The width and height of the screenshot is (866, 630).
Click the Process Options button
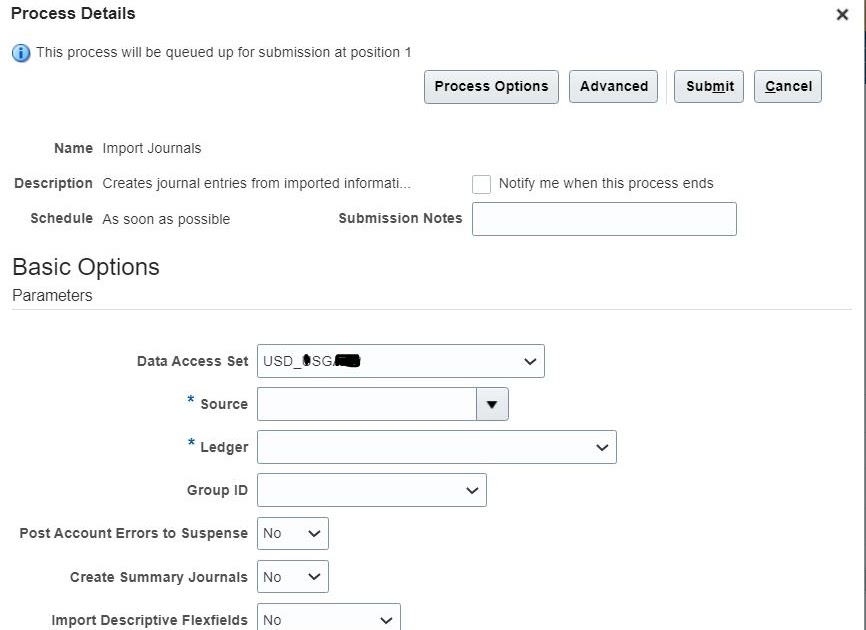[x=490, y=86]
